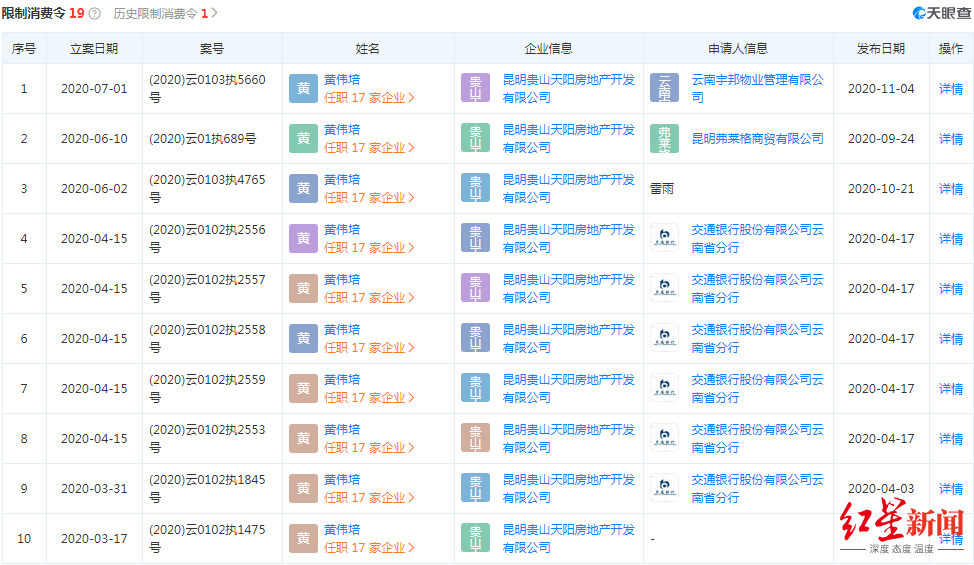Expand 任职 17 家企业 in row 3
Image resolution: width=974 pixels, height=565 pixels.
[x=369, y=198]
